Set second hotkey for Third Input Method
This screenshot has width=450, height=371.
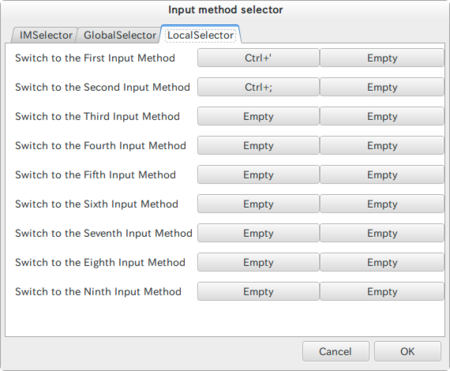click(382, 116)
